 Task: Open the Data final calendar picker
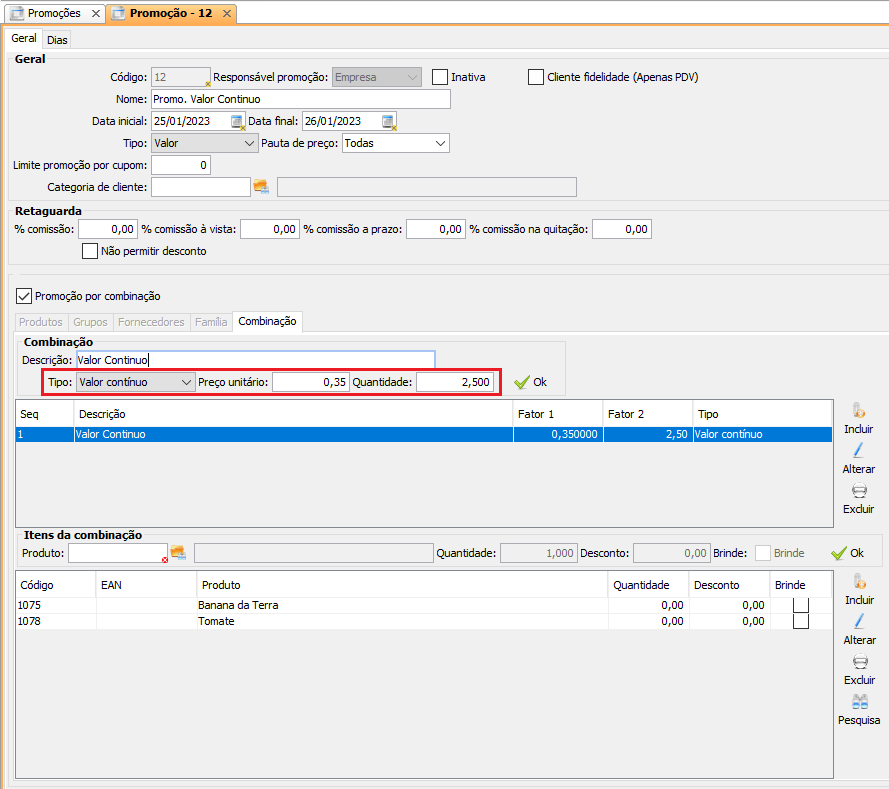coord(388,121)
